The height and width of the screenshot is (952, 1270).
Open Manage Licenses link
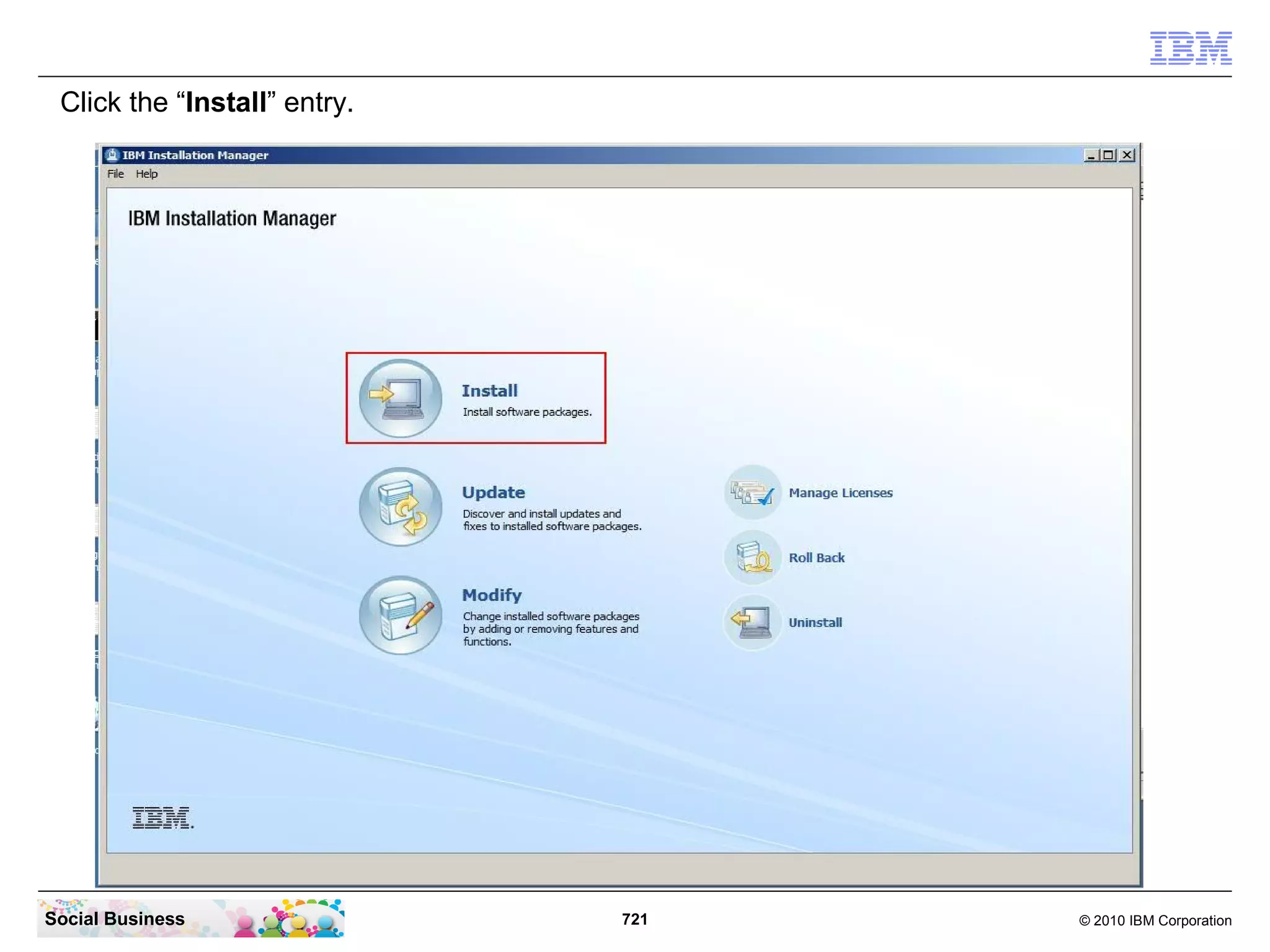click(x=840, y=493)
